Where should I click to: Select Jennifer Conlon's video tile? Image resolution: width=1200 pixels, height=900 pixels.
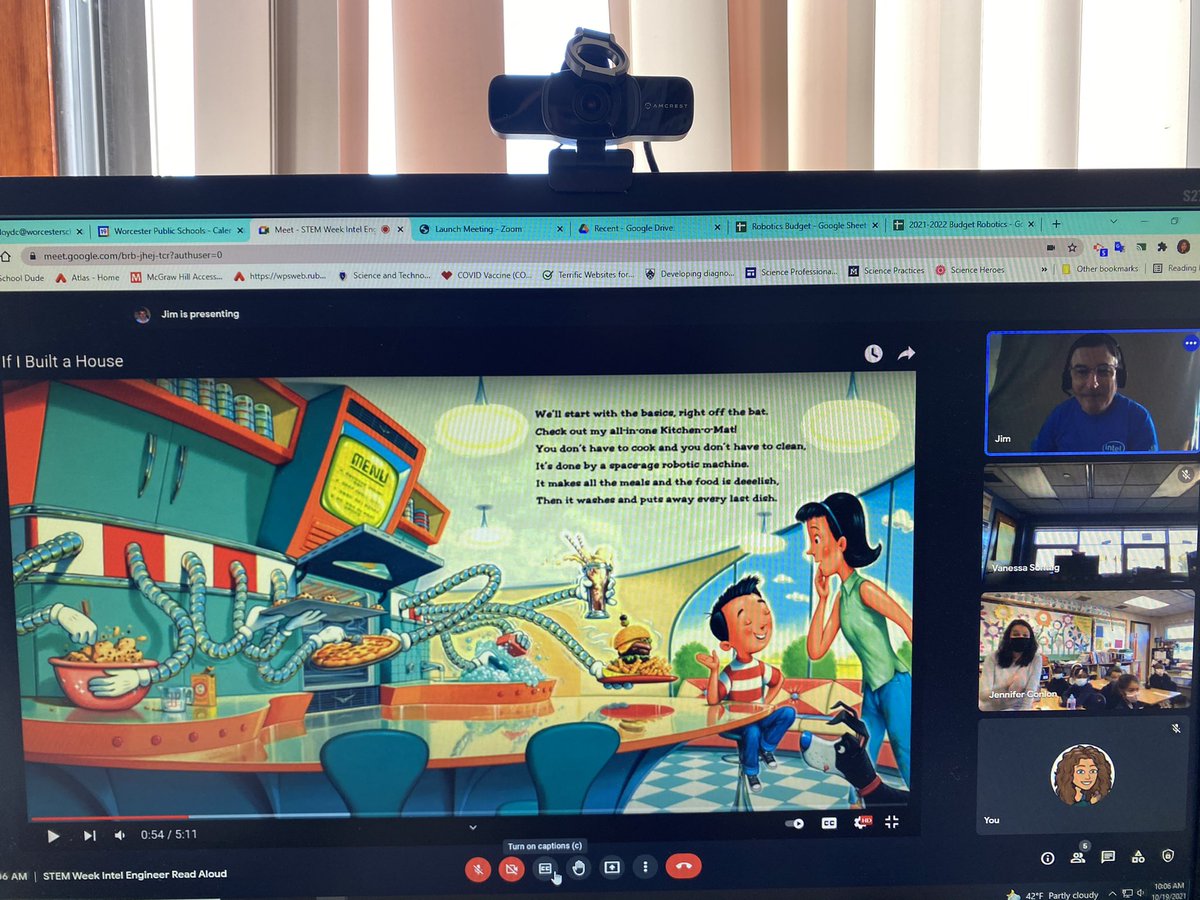1088,651
